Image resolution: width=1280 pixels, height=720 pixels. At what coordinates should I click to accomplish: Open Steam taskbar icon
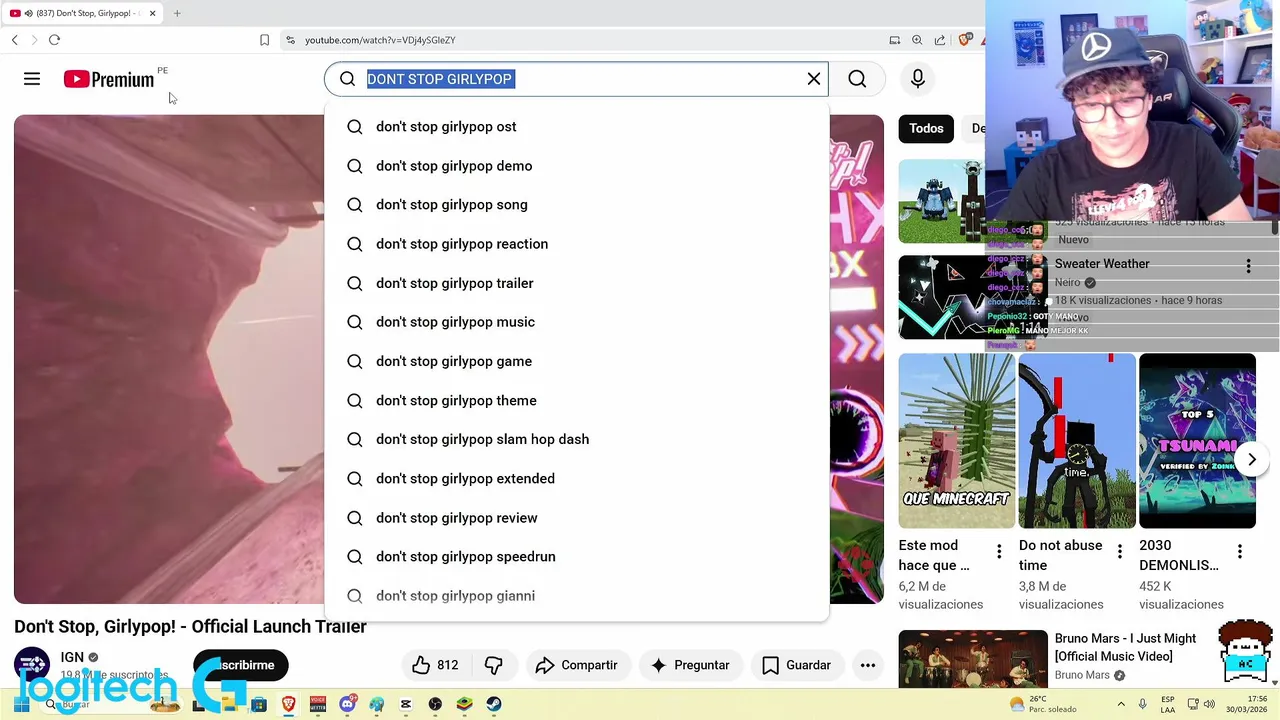[494, 704]
